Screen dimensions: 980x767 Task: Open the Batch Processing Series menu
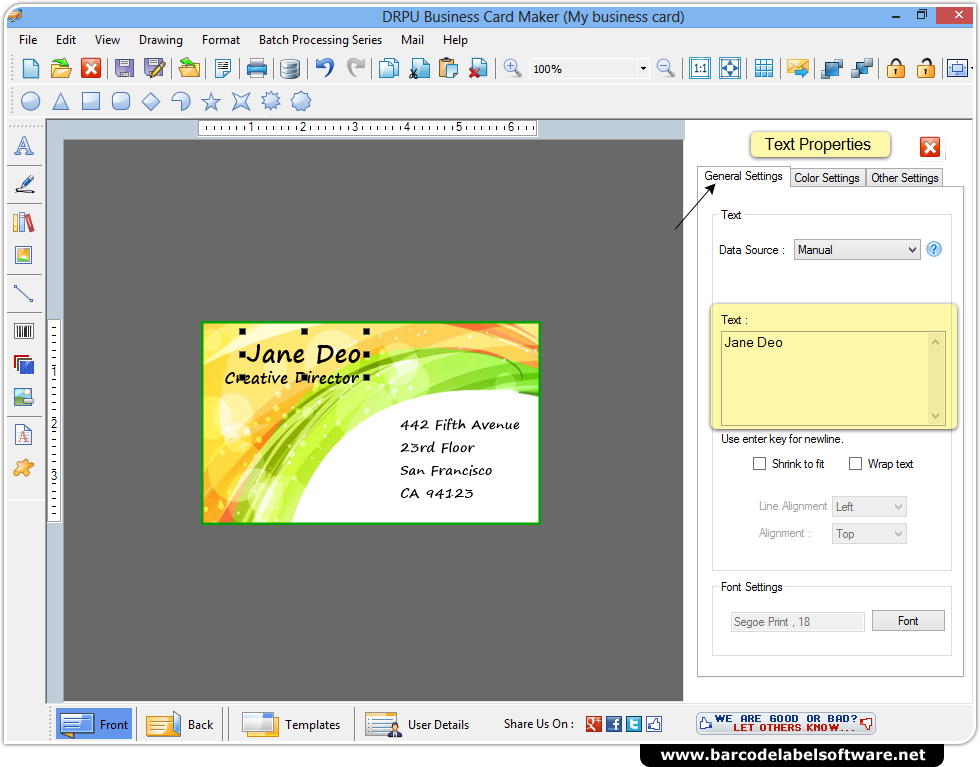[x=320, y=40]
